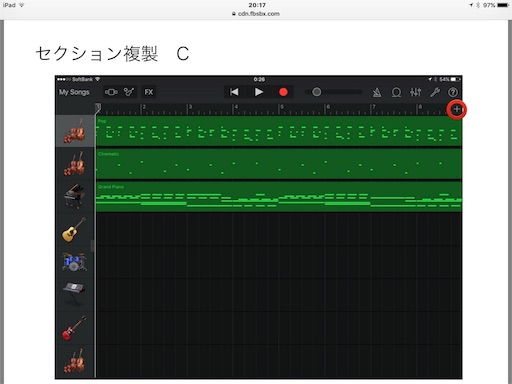Open the Loop Browser icon
The height and width of the screenshot is (384, 512).
(x=396, y=92)
